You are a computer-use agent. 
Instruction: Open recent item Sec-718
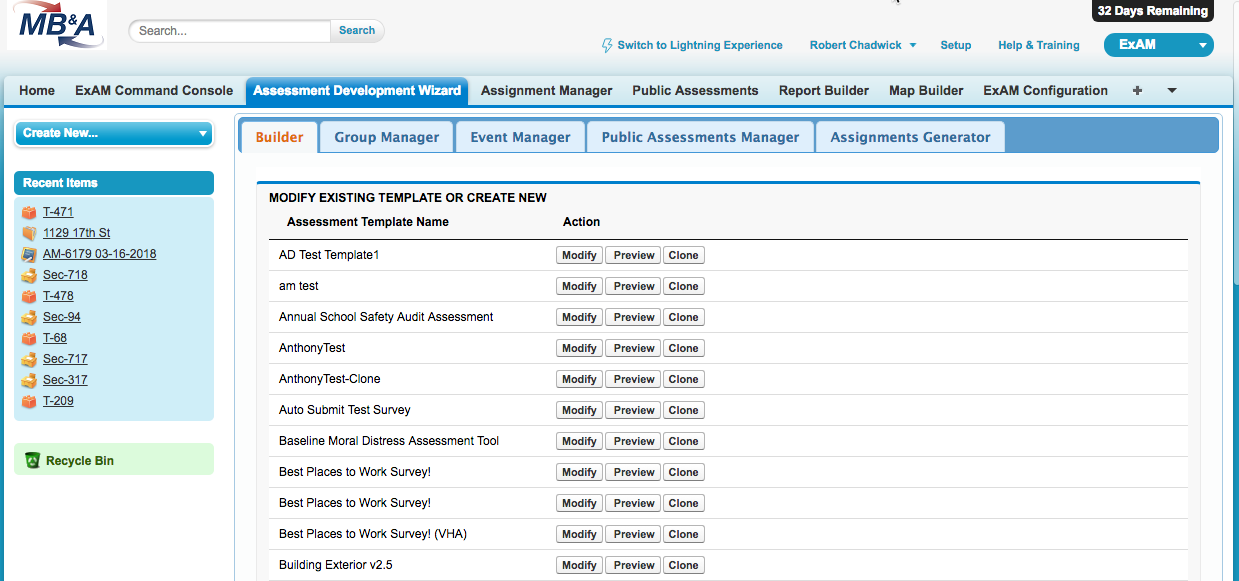(x=65, y=275)
